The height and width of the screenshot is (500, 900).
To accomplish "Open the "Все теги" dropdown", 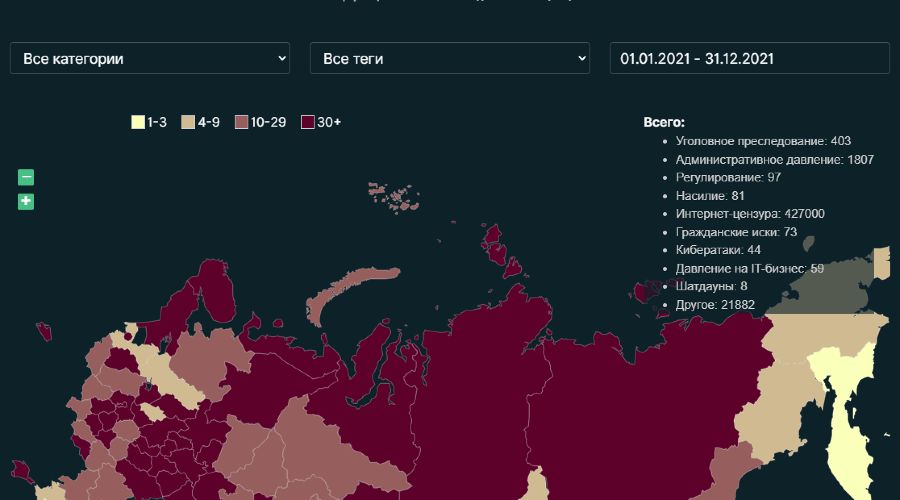I will pyautogui.click(x=450, y=58).
